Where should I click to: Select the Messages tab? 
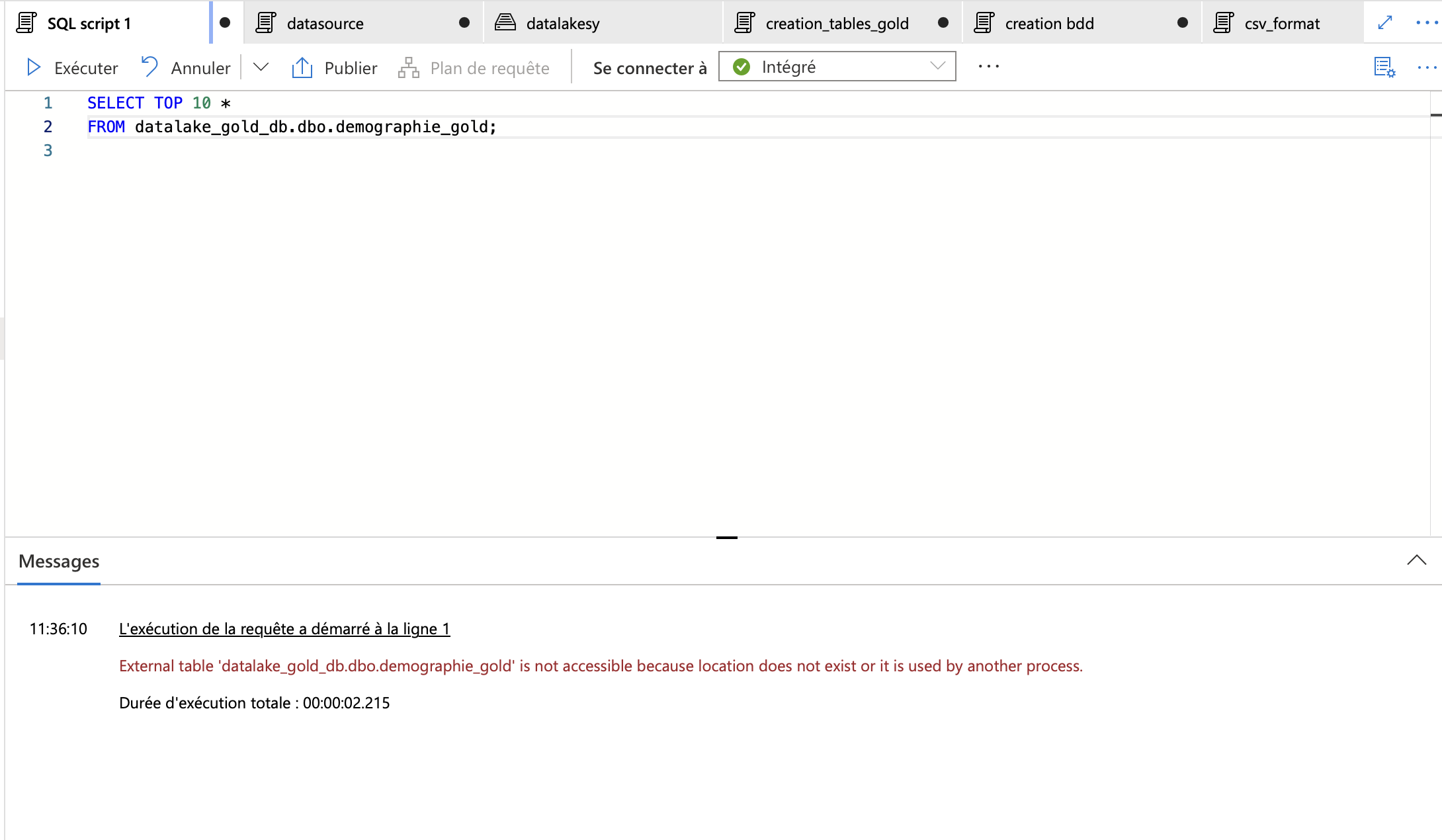(x=59, y=562)
